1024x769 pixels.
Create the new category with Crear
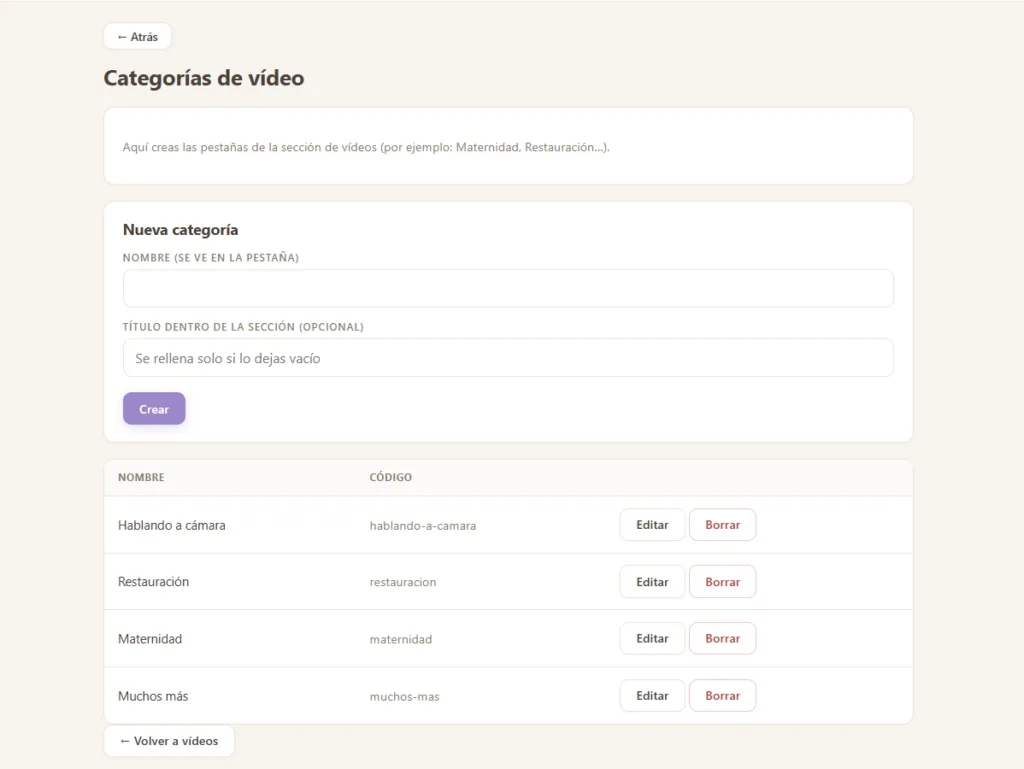point(154,409)
